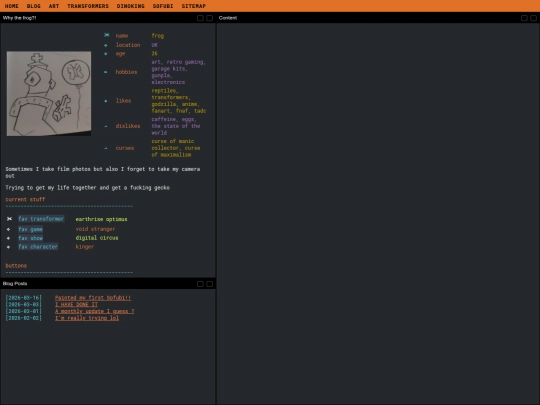Viewport: 540px width, 405px height.
Task: Click the 'Content' panel title
Action: [x=228, y=18]
